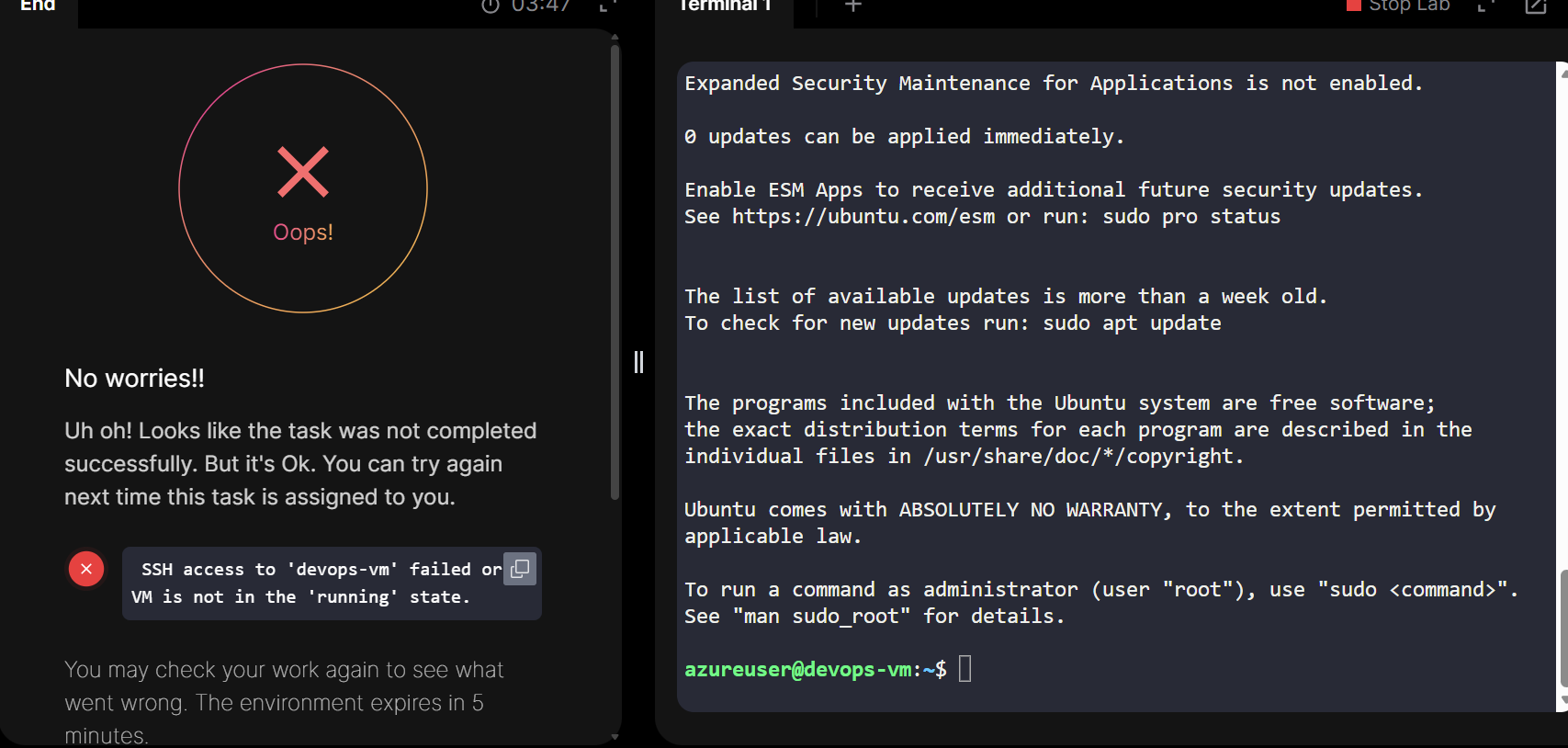Click the terminal scrollbar thumb
The height and width of the screenshot is (748, 1568).
tap(1562, 628)
